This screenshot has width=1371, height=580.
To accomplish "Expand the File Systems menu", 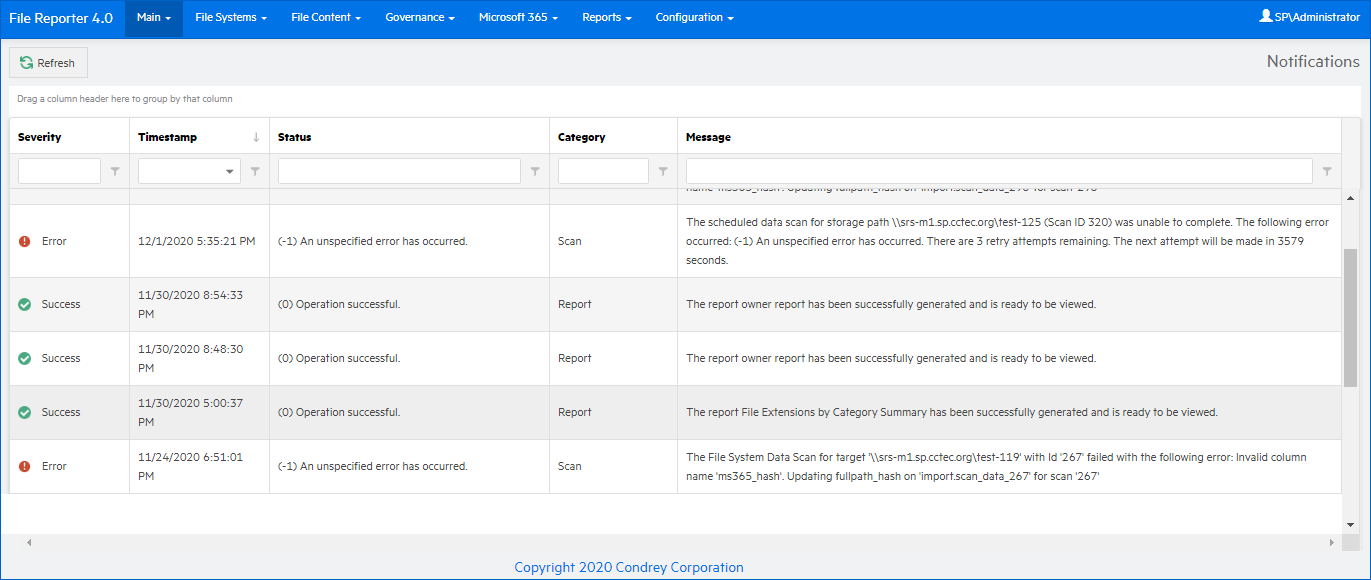I will (231, 18).
